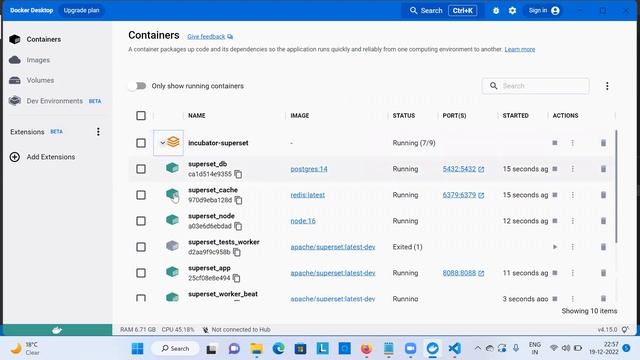This screenshot has height=360, width=640.
Task: Stop the superset_cache container
Action: click(555, 195)
